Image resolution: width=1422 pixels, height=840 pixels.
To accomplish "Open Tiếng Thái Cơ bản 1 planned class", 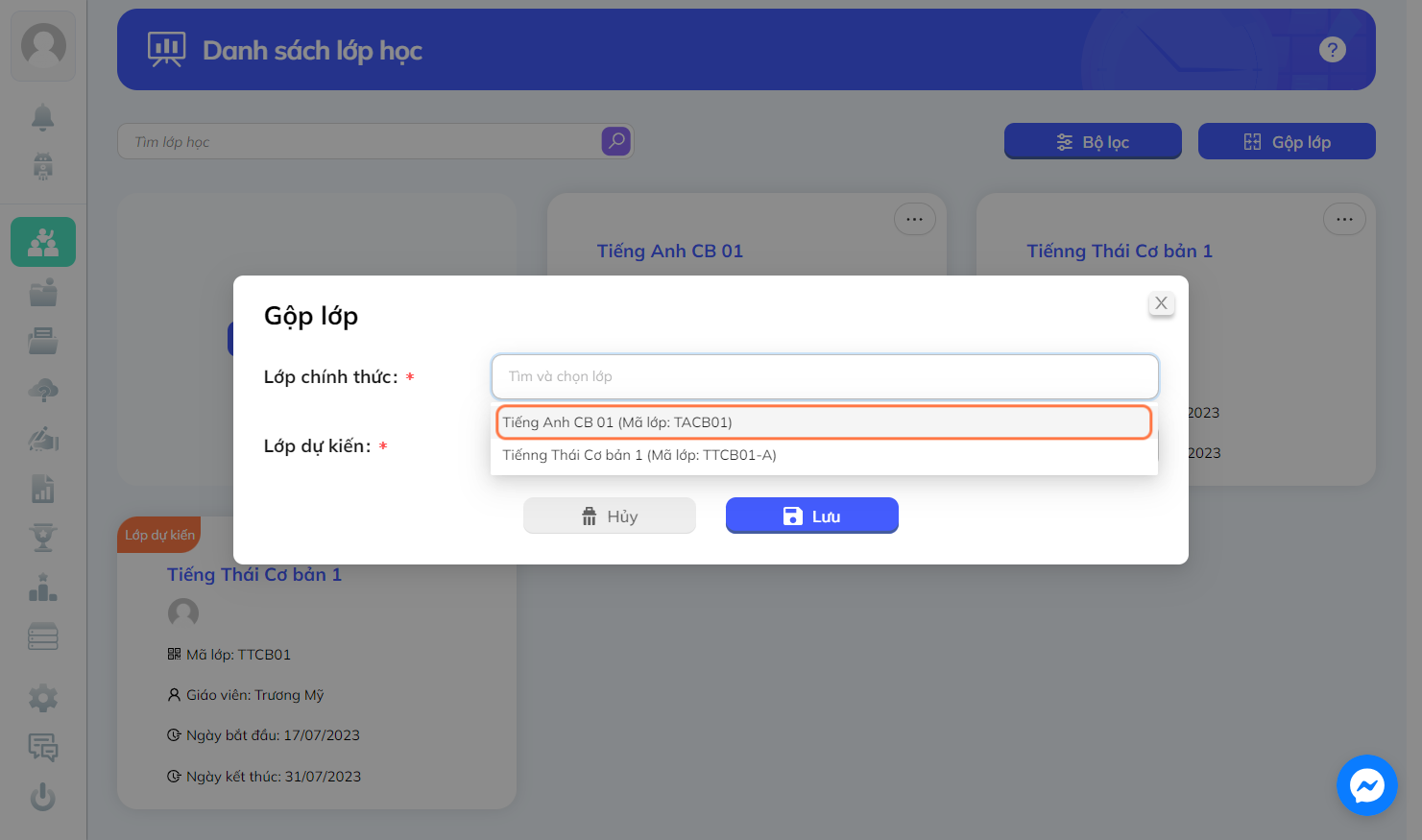I will point(254,574).
